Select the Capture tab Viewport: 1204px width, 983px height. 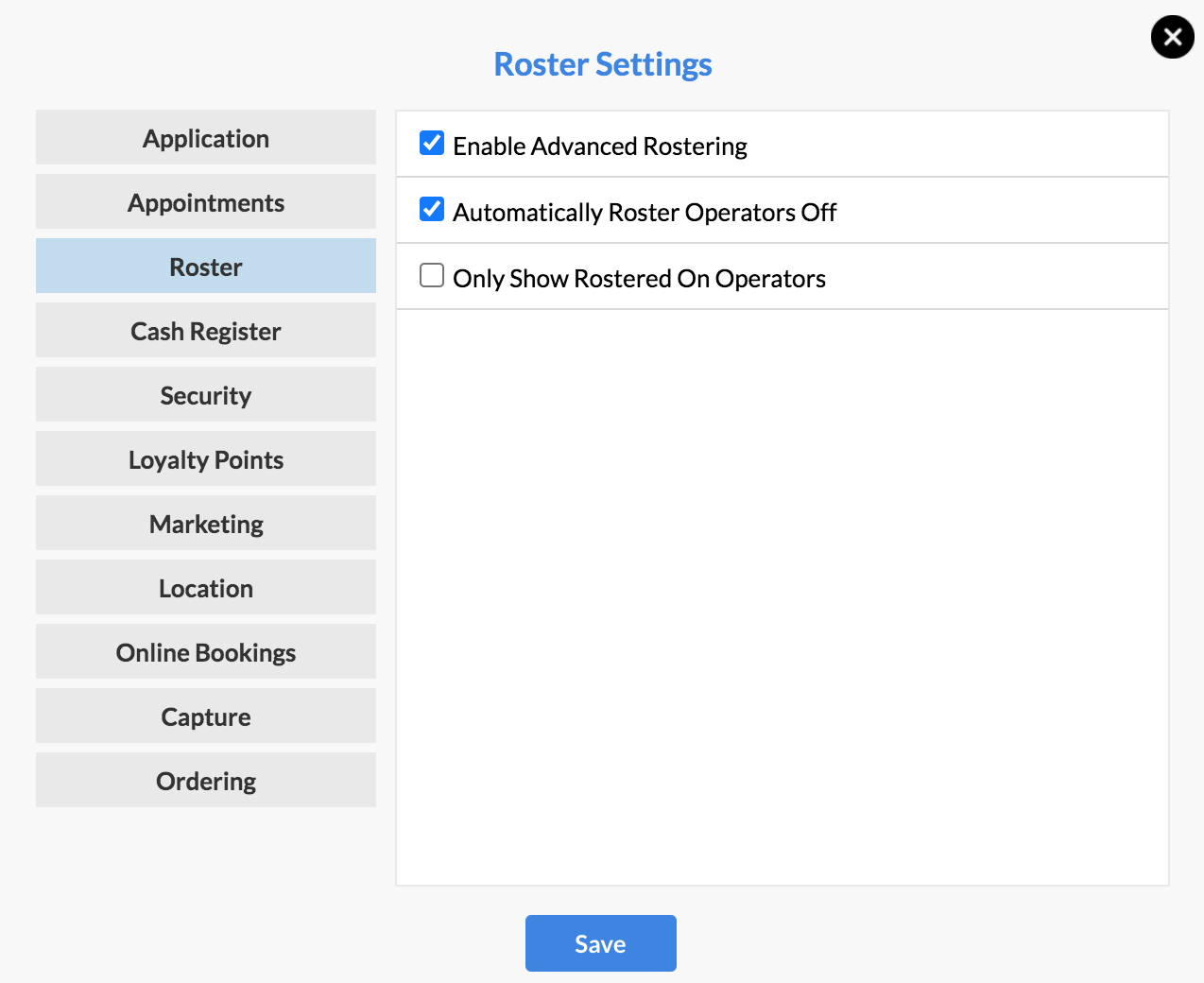(x=206, y=716)
